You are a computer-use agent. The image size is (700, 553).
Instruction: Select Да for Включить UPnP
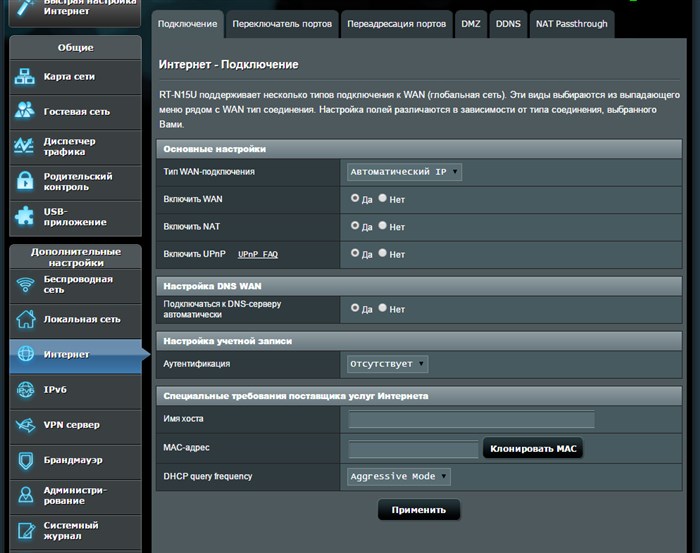[355, 253]
